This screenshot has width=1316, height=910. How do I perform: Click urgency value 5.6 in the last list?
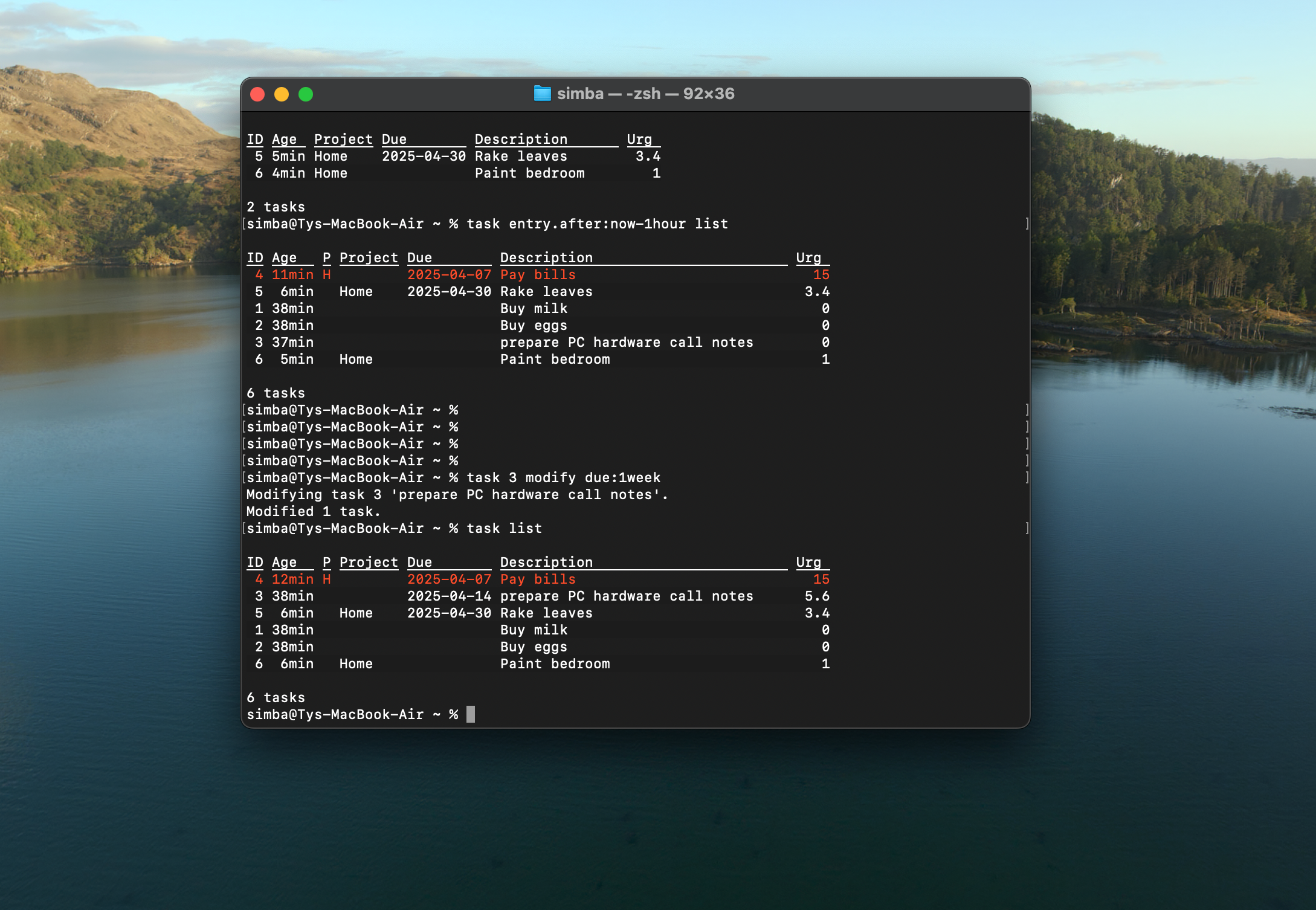817,596
